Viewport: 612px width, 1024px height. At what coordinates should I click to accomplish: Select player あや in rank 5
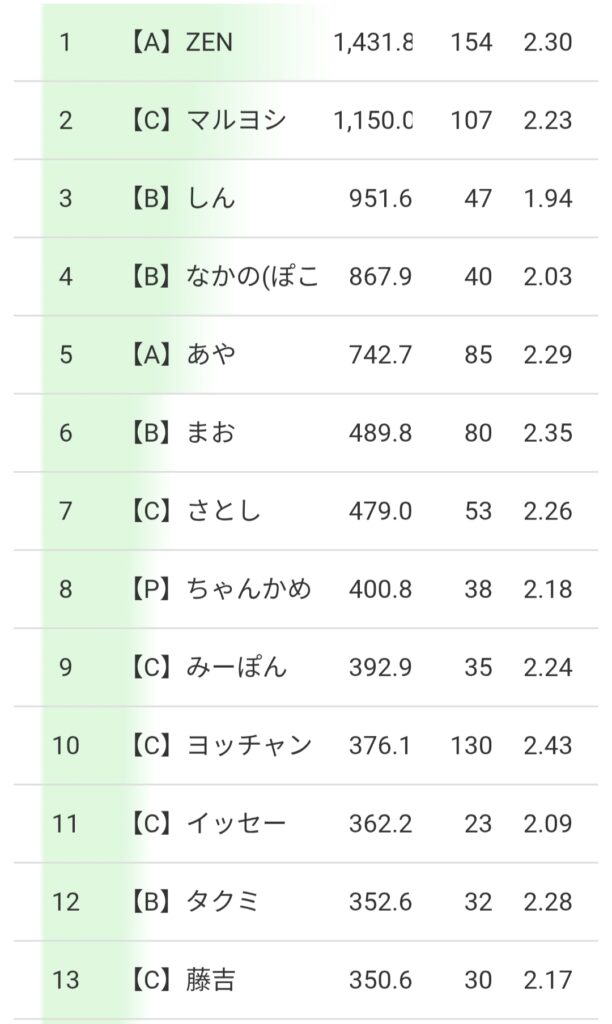211,355
